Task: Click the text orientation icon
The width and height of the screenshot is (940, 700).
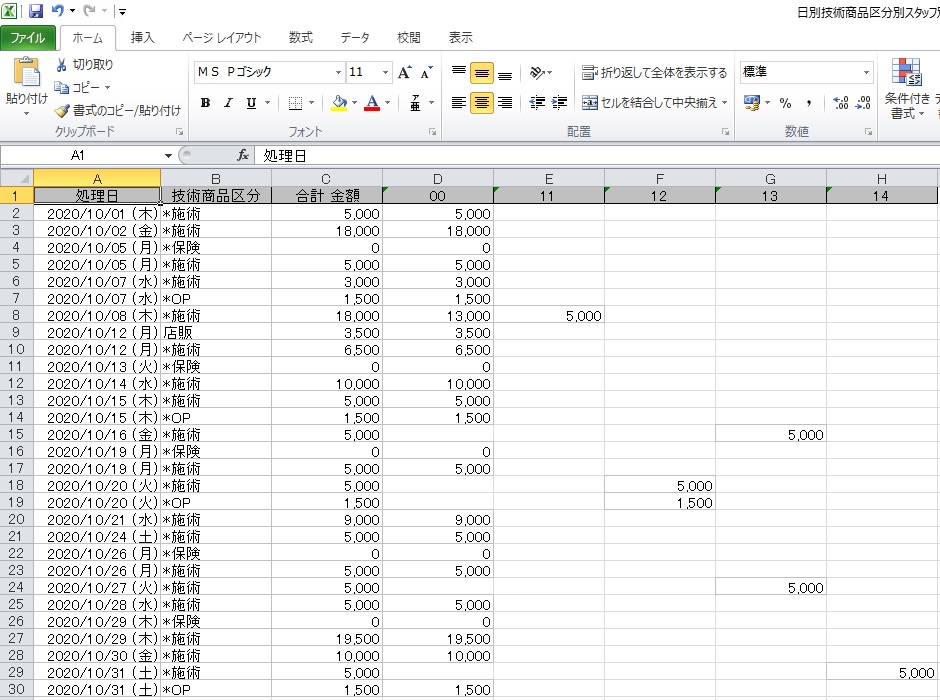Action: coord(537,73)
